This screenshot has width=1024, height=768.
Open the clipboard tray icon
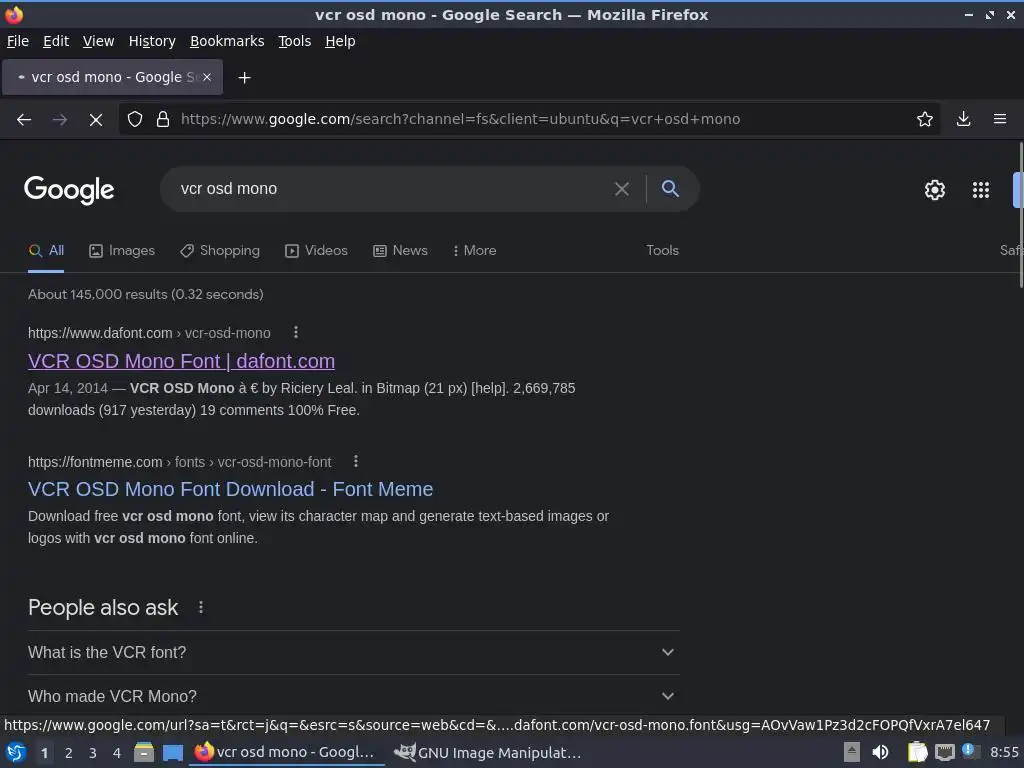917,752
